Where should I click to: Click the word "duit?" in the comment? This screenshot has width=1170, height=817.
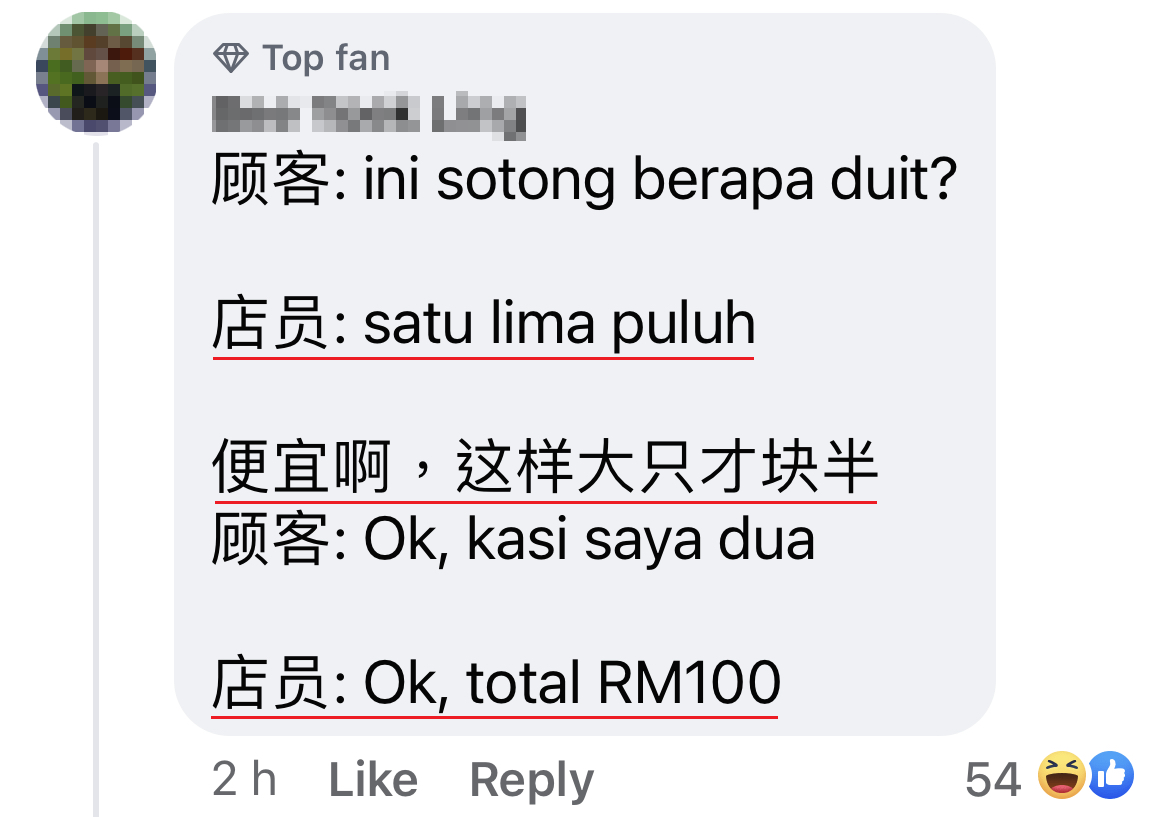click(x=893, y=179)
